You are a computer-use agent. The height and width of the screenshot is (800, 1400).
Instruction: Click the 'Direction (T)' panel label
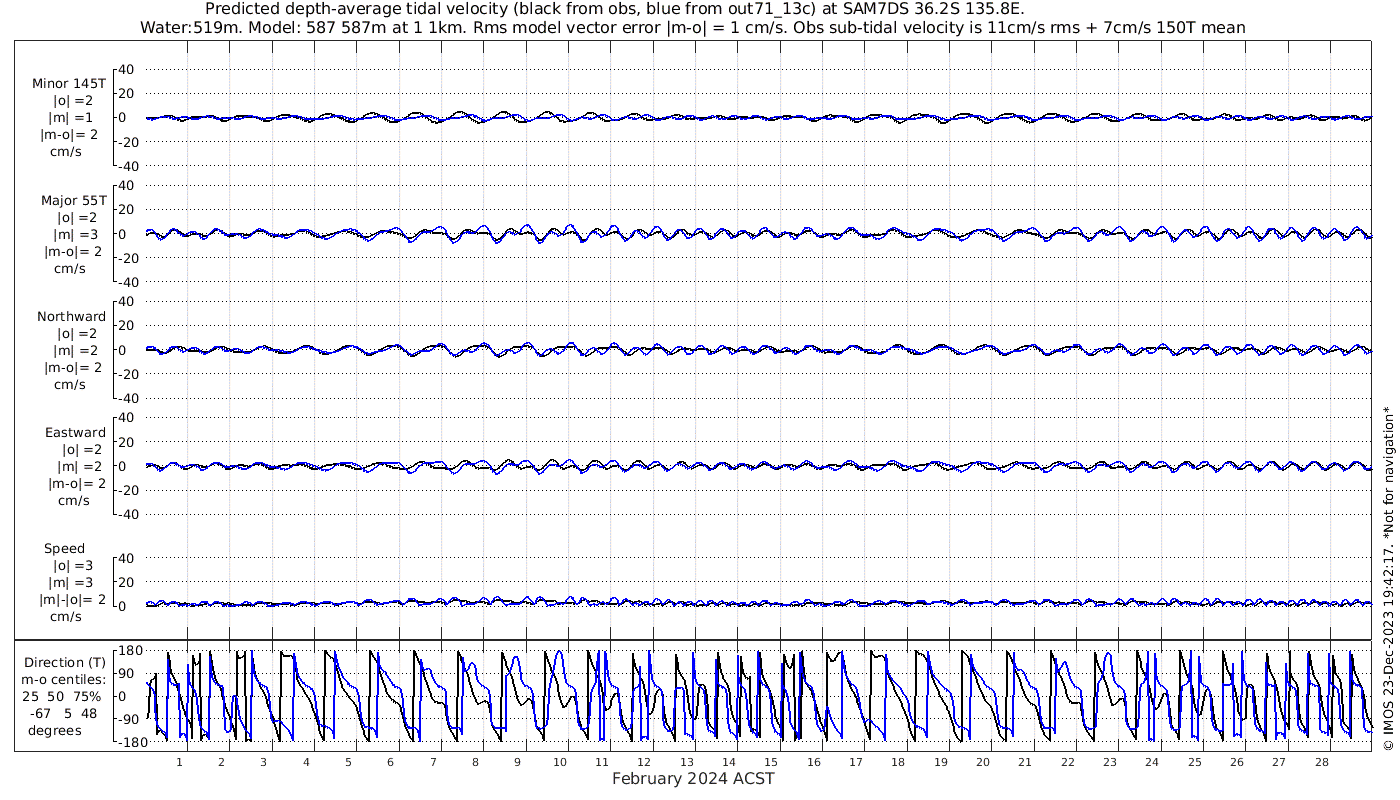64,662
